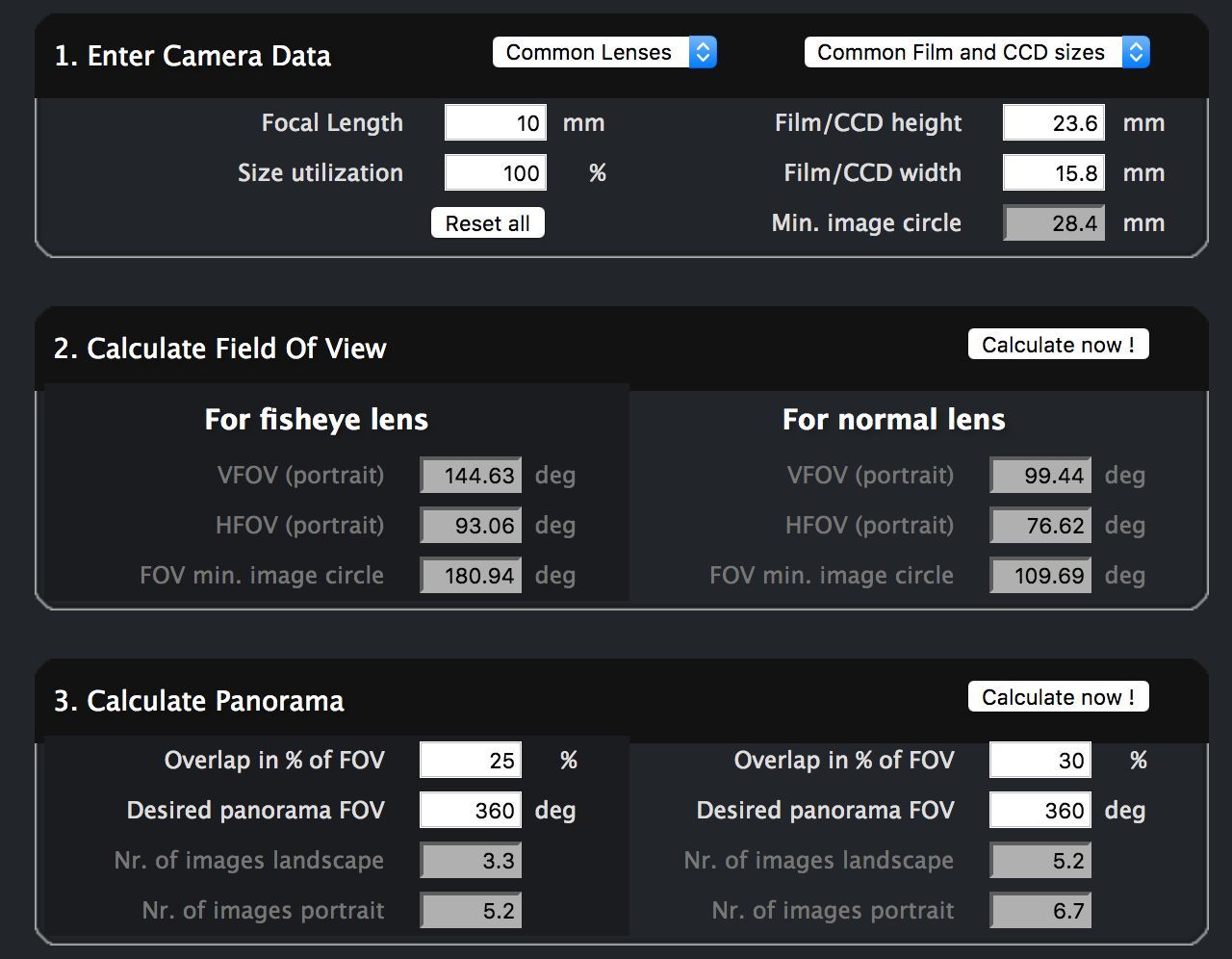1232x959 pixels.
Task: Click the Film/CCD width input field
Action: (x=1054, y=173)
